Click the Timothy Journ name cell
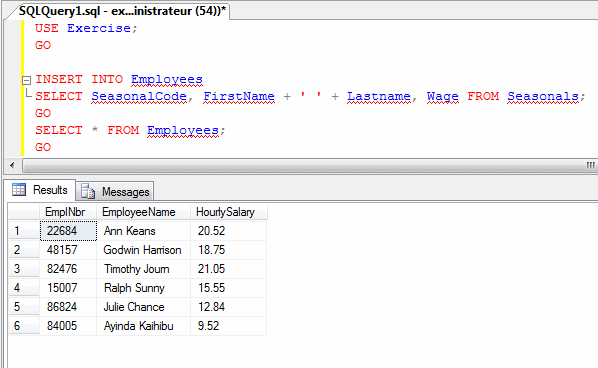This screenshot has width=598, height=368. [143, 269]
